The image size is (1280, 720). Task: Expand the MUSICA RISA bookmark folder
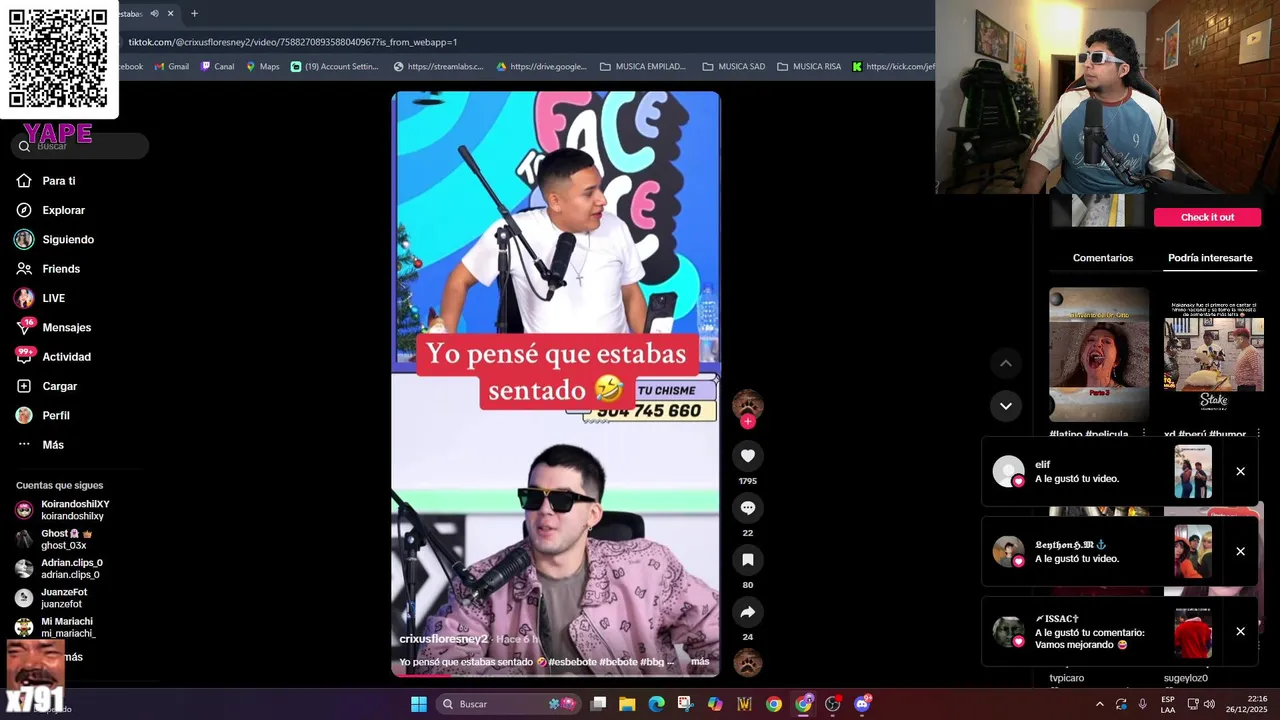click(809, 67)
